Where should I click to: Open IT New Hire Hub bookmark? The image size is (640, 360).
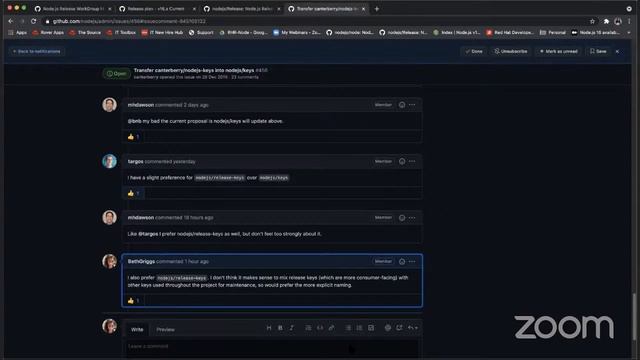(x=162, y=33)
